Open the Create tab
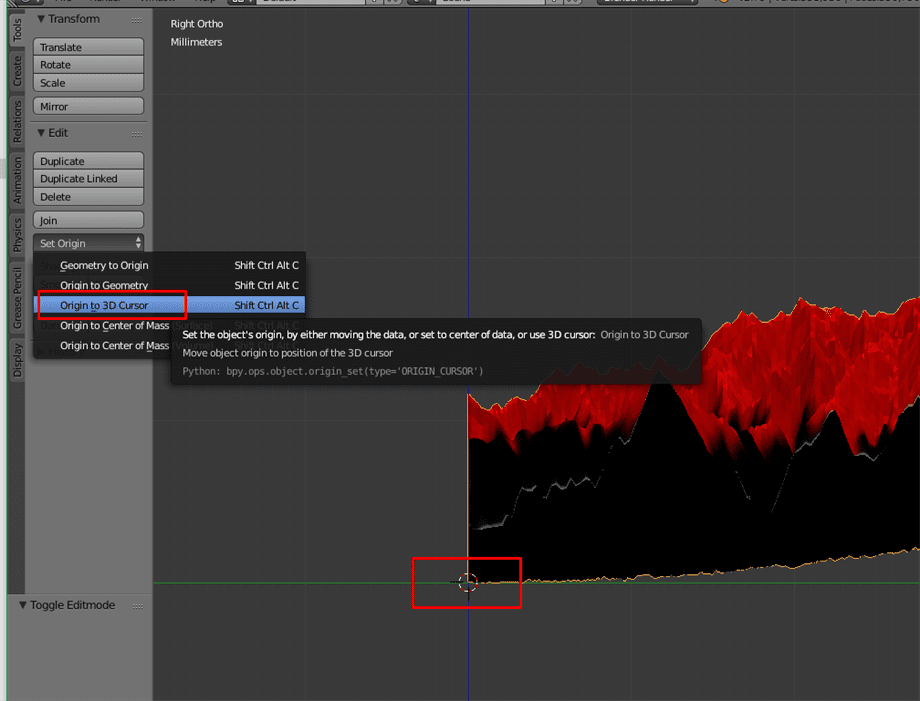The width and height of the screenshot is (920, 701). point(17,71)
